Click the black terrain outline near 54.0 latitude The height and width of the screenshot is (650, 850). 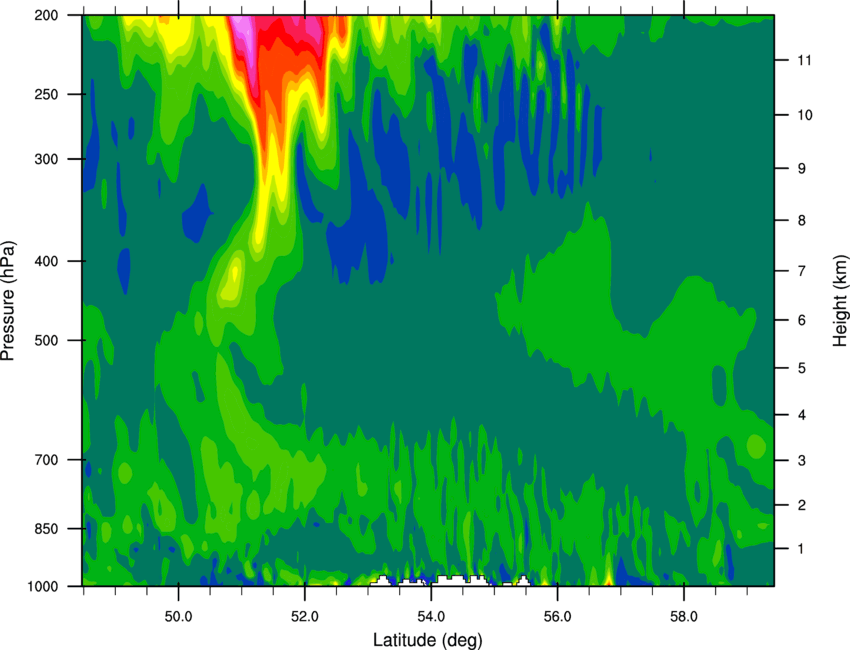coord(432,579)
